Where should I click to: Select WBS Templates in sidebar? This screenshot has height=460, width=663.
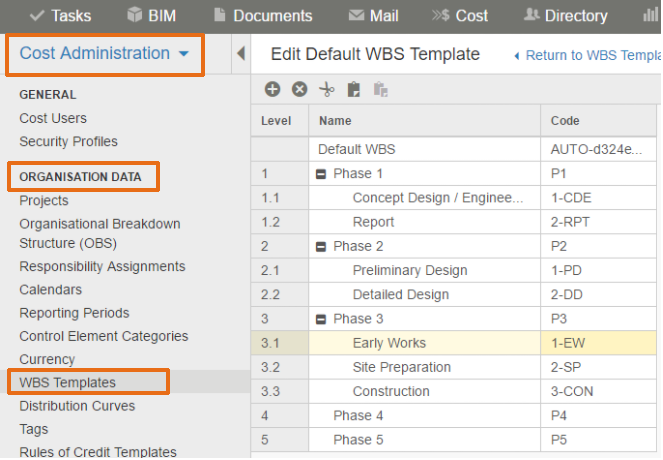(68, 382)
